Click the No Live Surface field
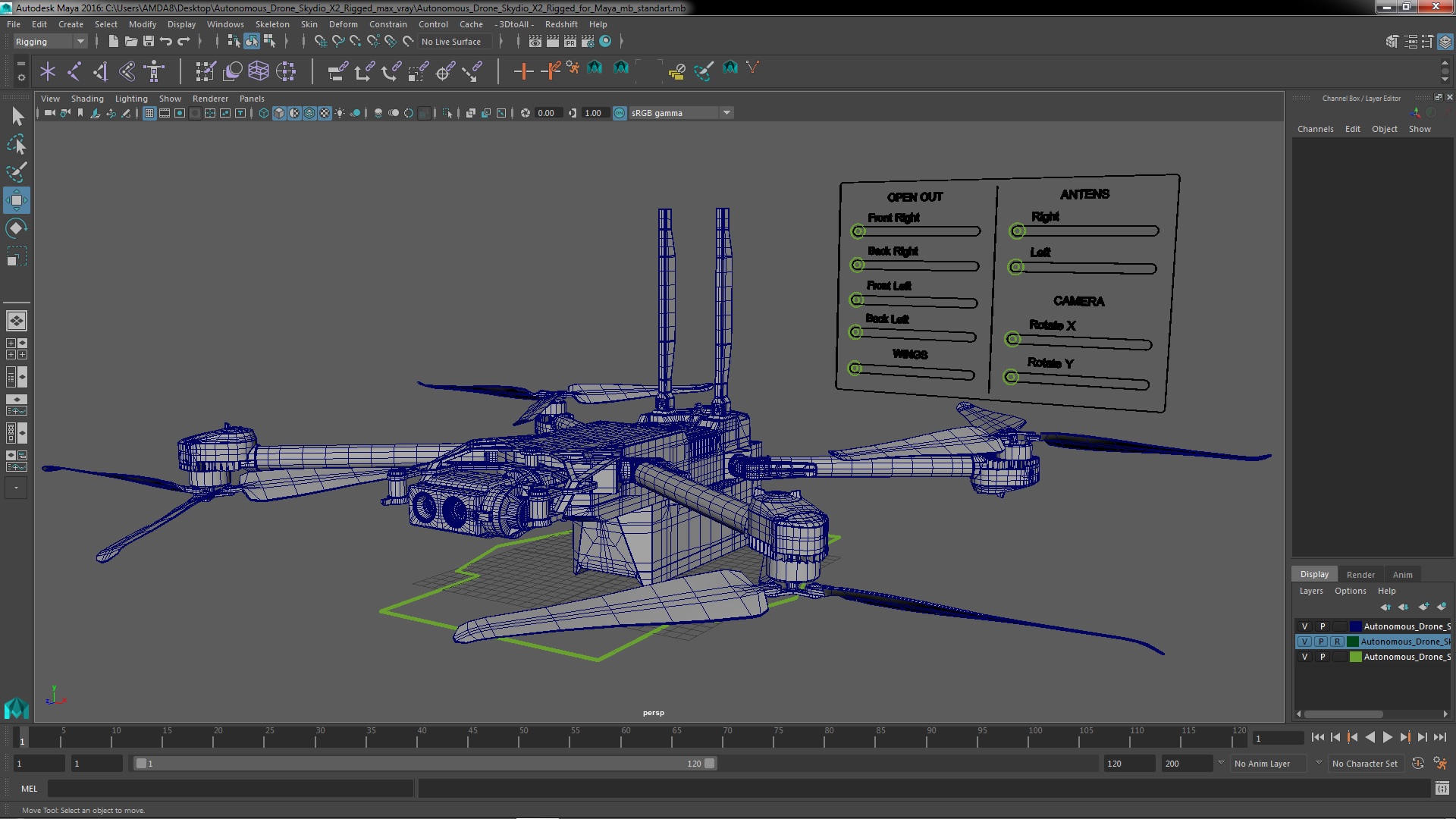The width and height of the screenshot is (1456, 819). 455,42
